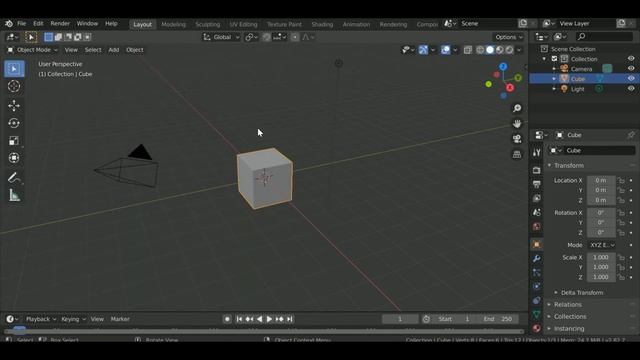Select the Select Box tool

tap(14, 69)
